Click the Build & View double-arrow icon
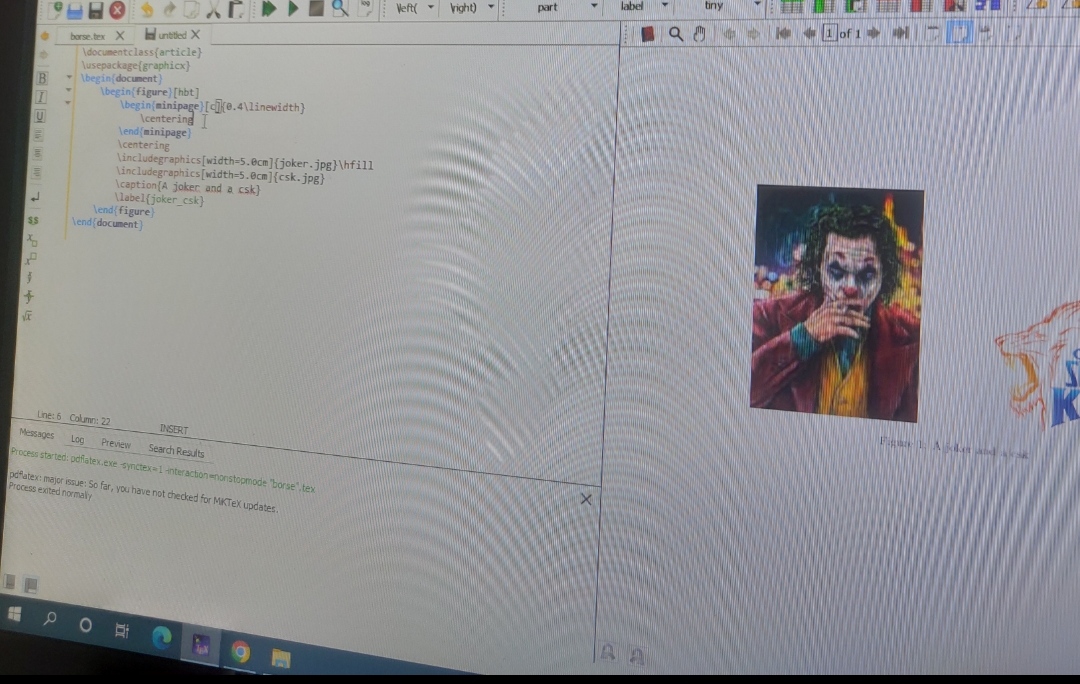This screenshot has width=1080, height=684. coord(269,9)
